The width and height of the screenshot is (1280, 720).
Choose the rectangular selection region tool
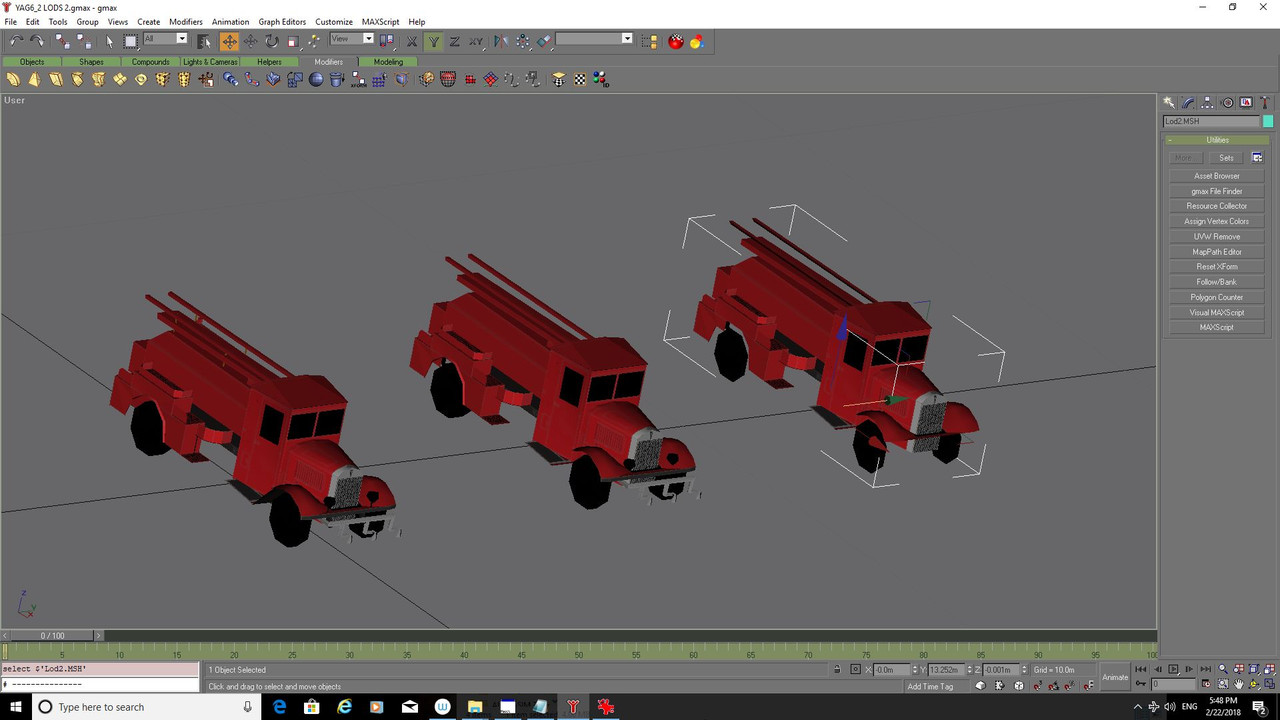coord(131,41)
